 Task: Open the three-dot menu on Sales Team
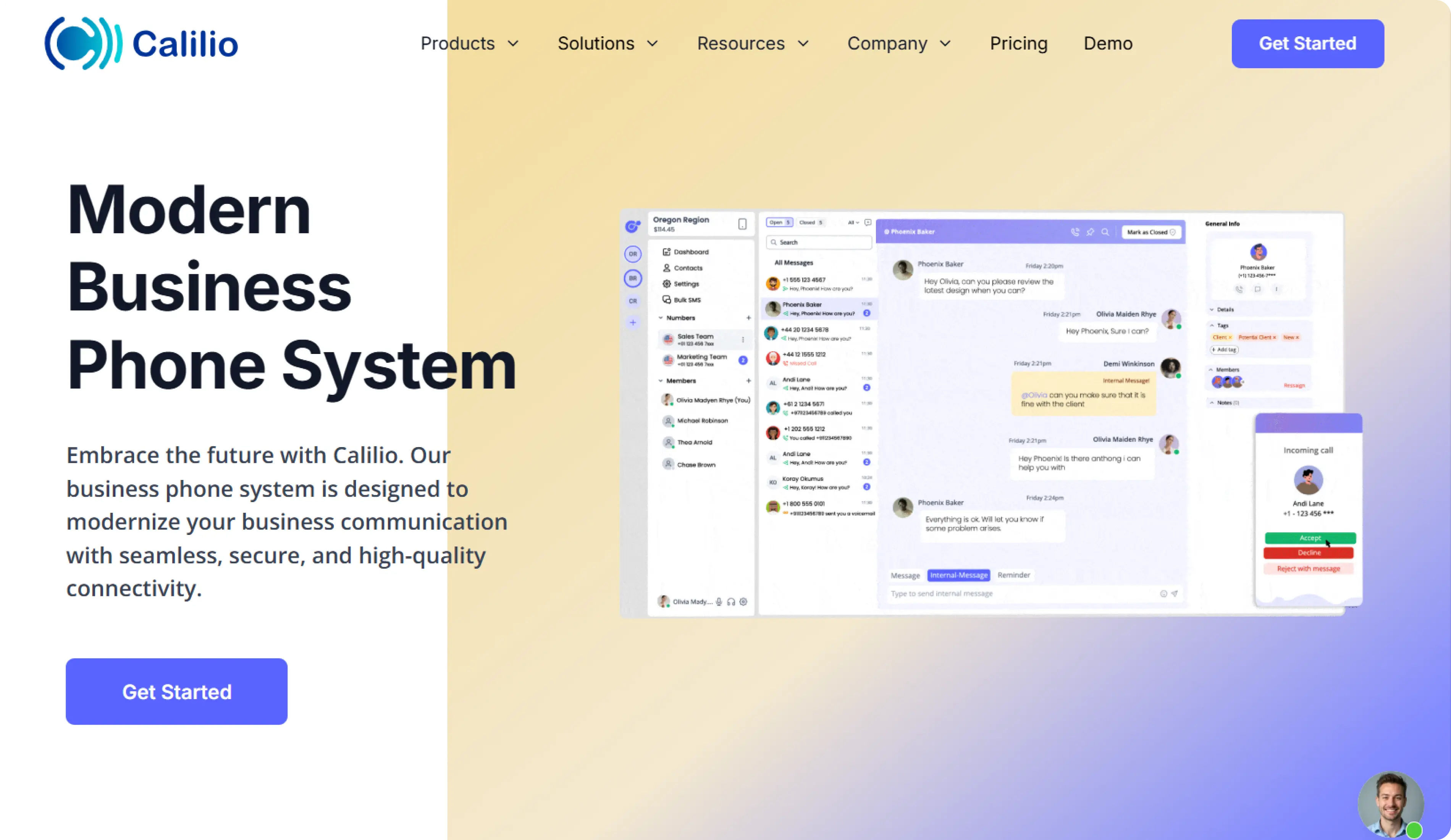pyautogui.click(x=743, y=340)
